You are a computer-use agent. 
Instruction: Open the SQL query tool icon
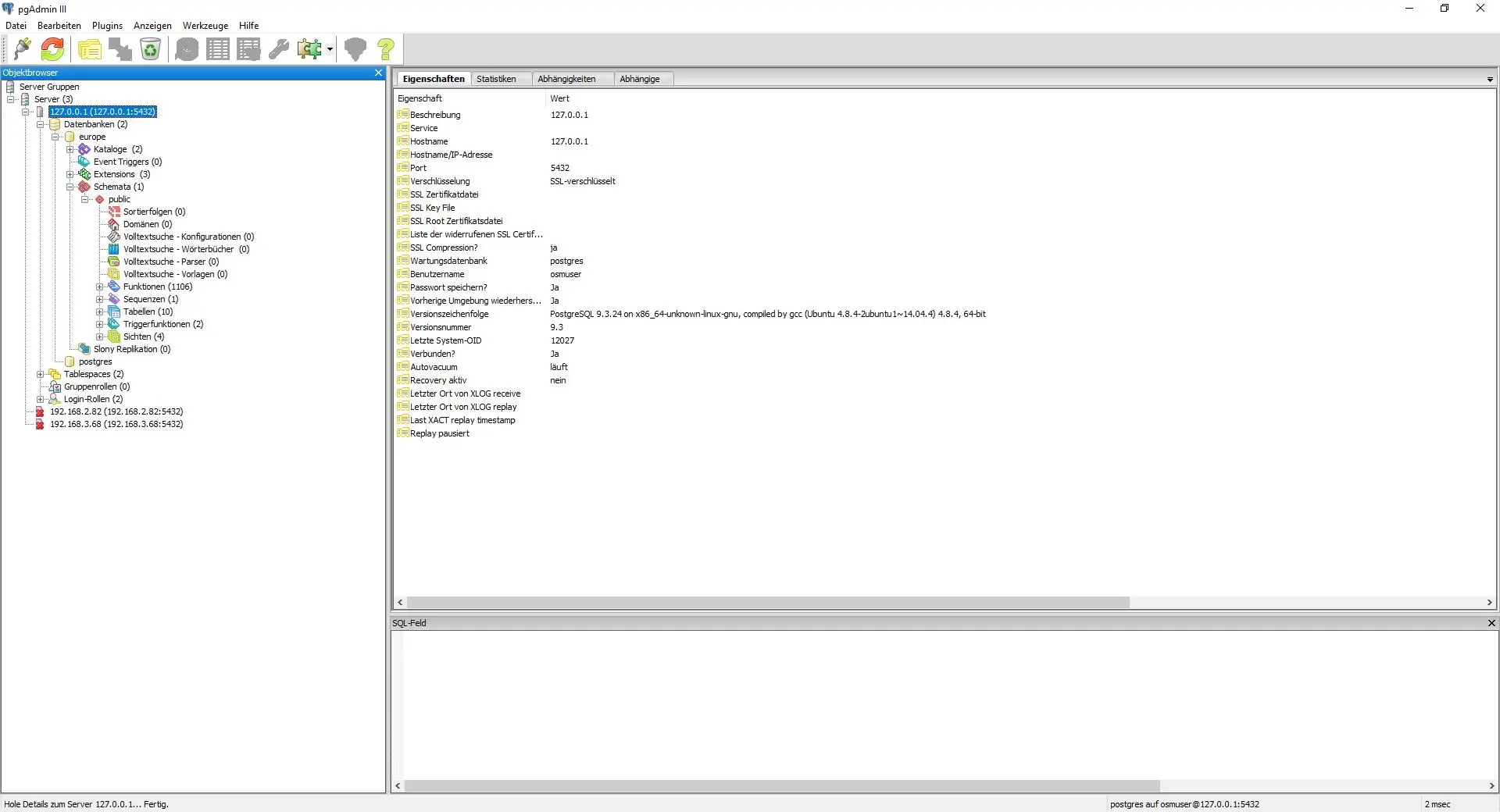(187, 49)
